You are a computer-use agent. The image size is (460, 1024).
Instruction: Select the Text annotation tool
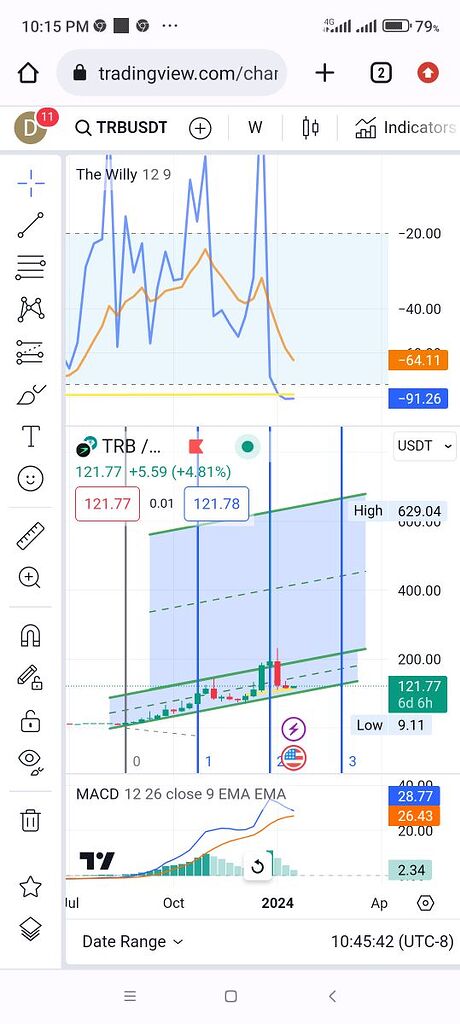coord(31,436)
